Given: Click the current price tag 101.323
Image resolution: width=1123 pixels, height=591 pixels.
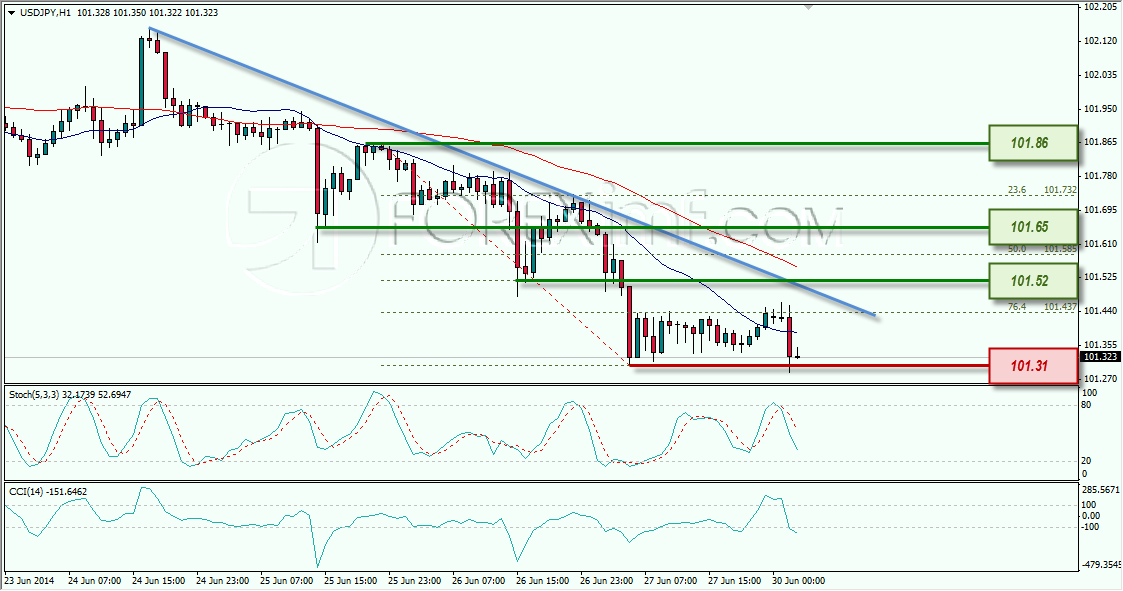Looking at the screenshot, I should 1100,357.
